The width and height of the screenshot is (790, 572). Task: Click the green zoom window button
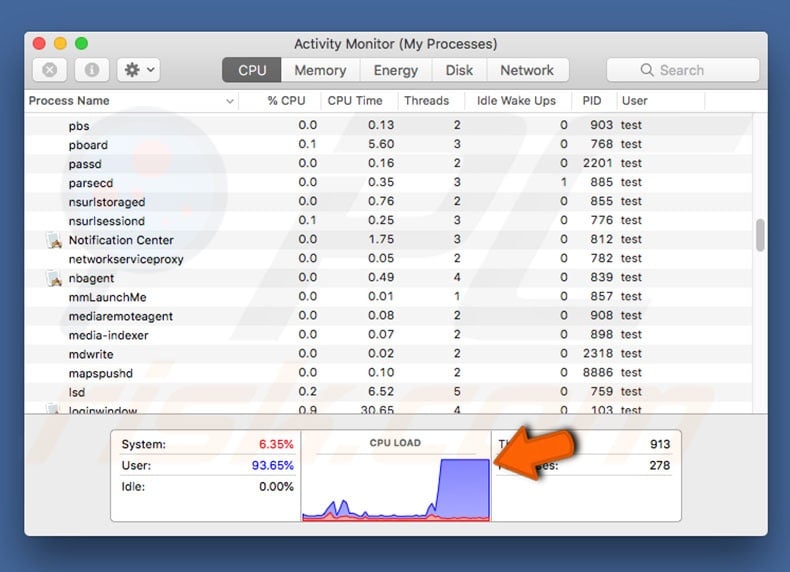pos(82,44)
